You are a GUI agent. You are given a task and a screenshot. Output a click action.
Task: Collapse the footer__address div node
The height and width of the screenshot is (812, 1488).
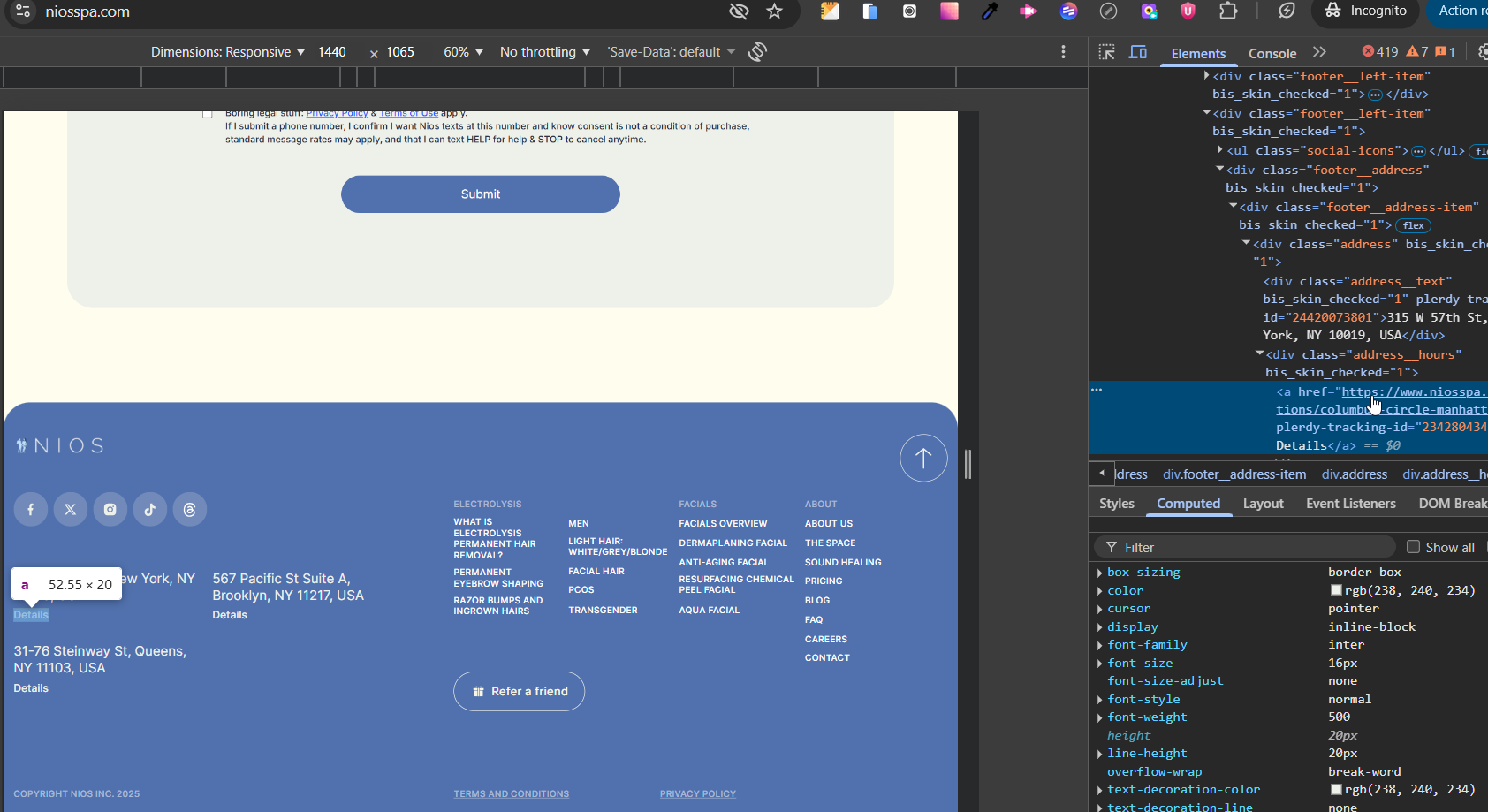(1219, 169)
